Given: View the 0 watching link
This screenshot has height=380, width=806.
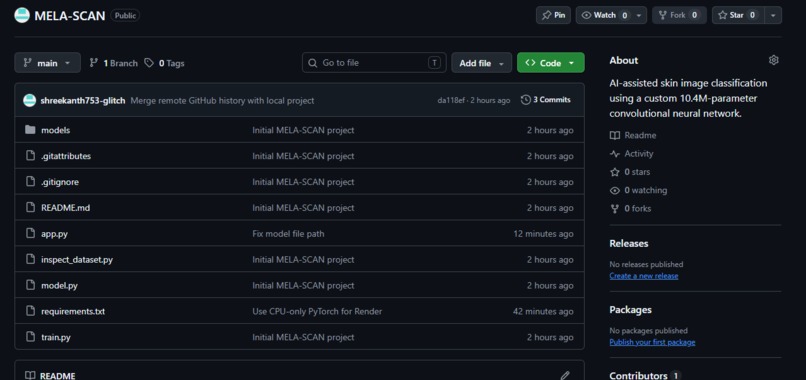Looking at the screenshot, I should (x=638, y=190).
